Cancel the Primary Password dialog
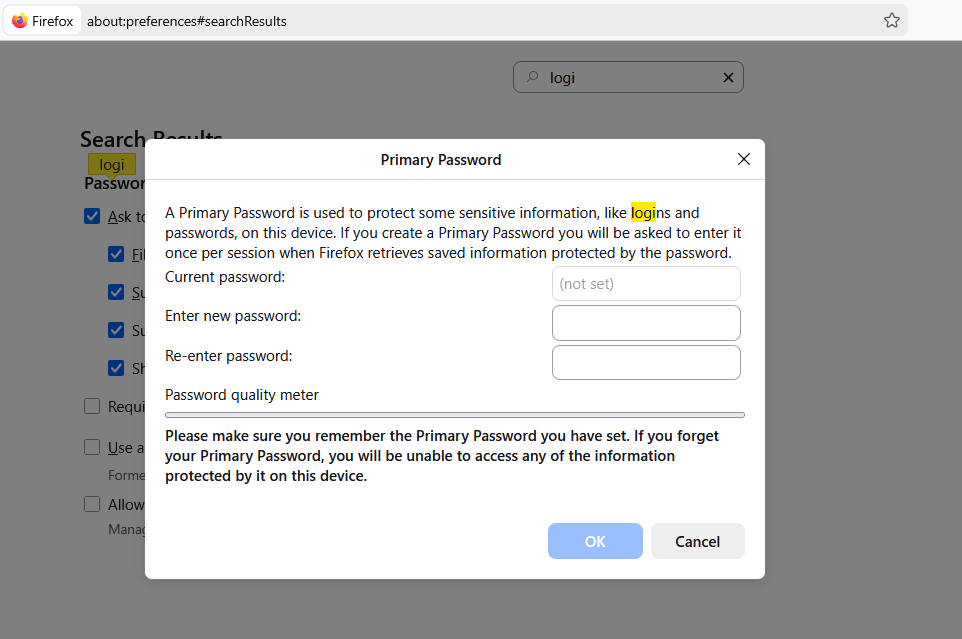962x639 pixels. [x=697, y=541]
